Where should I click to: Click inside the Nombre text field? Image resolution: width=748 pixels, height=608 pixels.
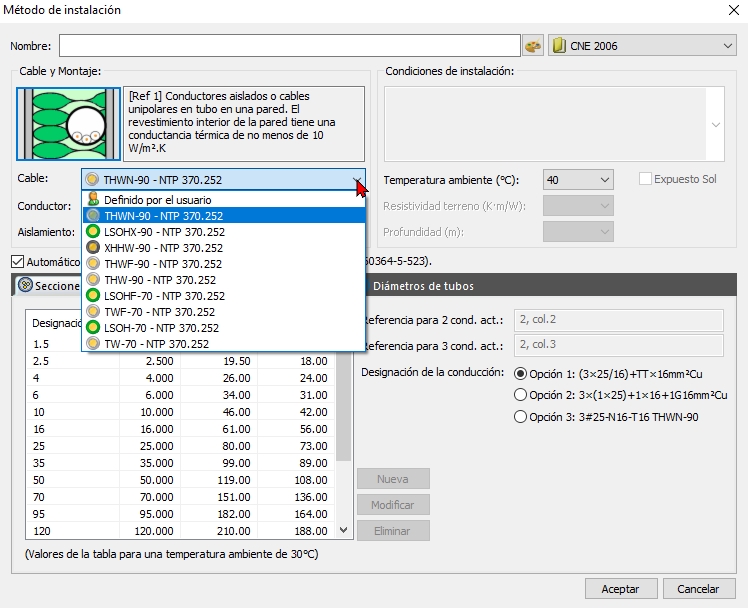click(289, 46)
